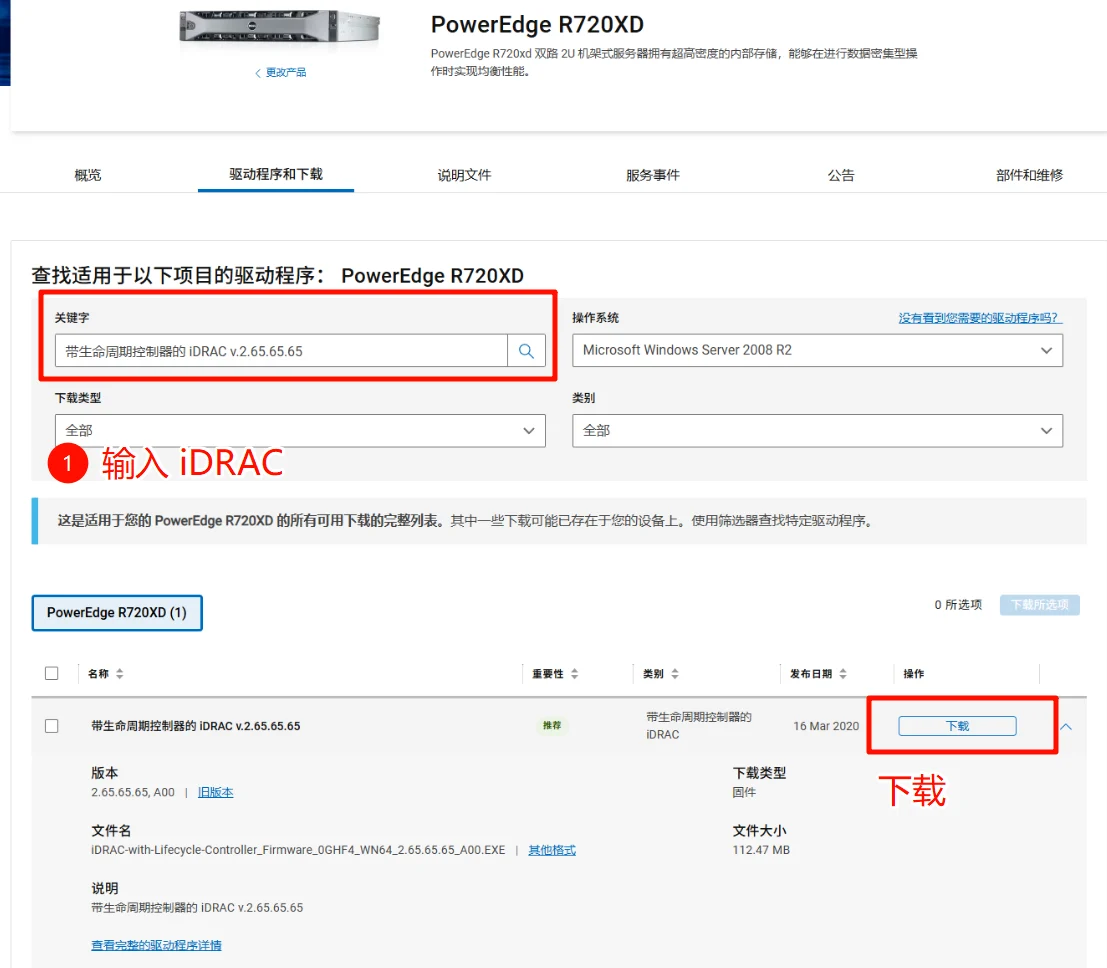Collapse the iDRAC driver row with chevron
This screenshot has height=968, width=1107.
1066,727
